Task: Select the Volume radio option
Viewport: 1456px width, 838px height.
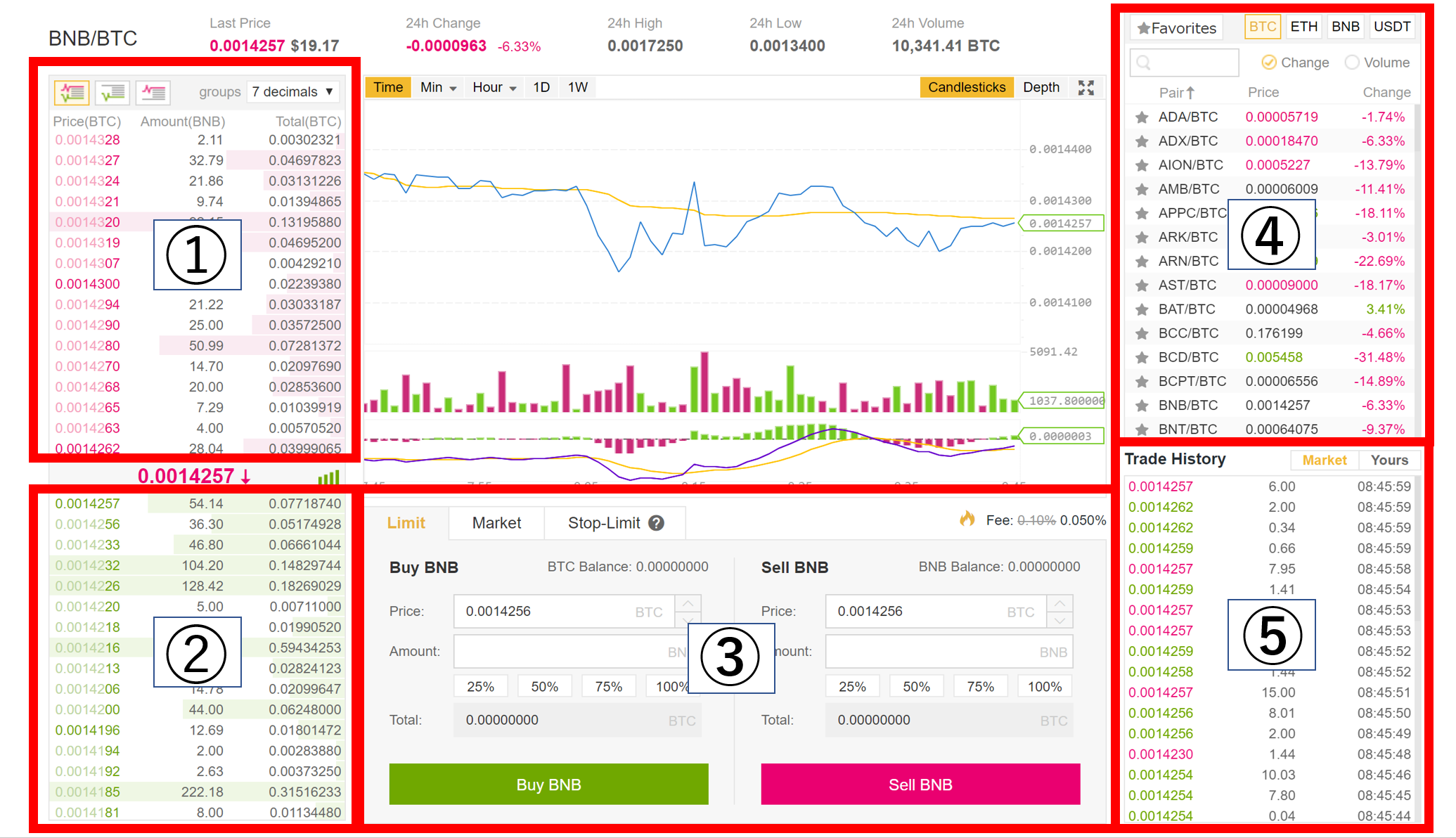Action: (x=1352, y=63)
